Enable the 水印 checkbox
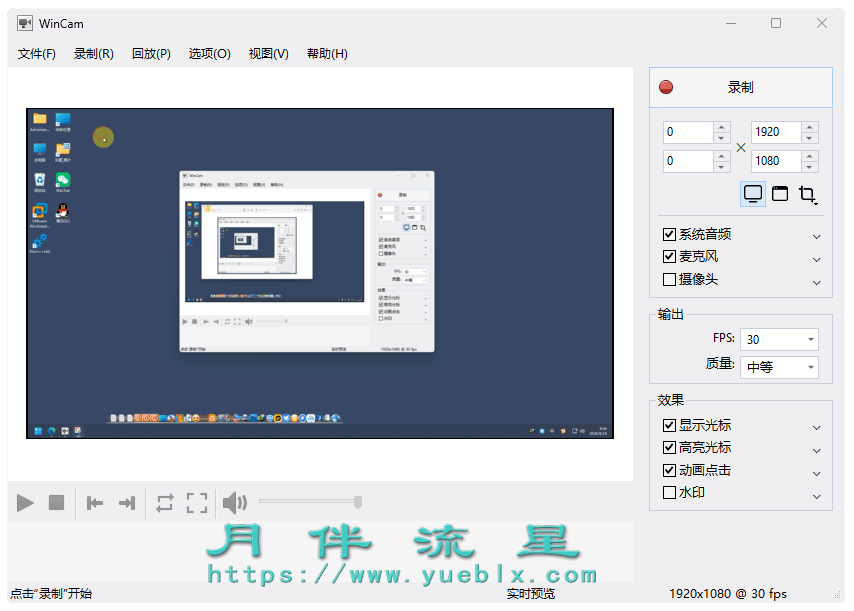The height and width of the screenshot is (611, 854). click(669, 493)
